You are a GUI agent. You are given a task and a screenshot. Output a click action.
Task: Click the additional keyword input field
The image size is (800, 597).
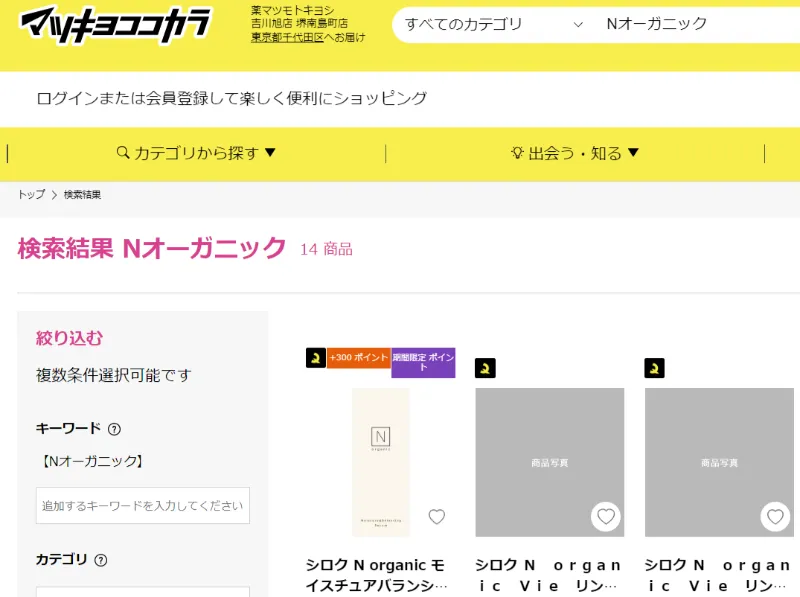tap(143, 506)
